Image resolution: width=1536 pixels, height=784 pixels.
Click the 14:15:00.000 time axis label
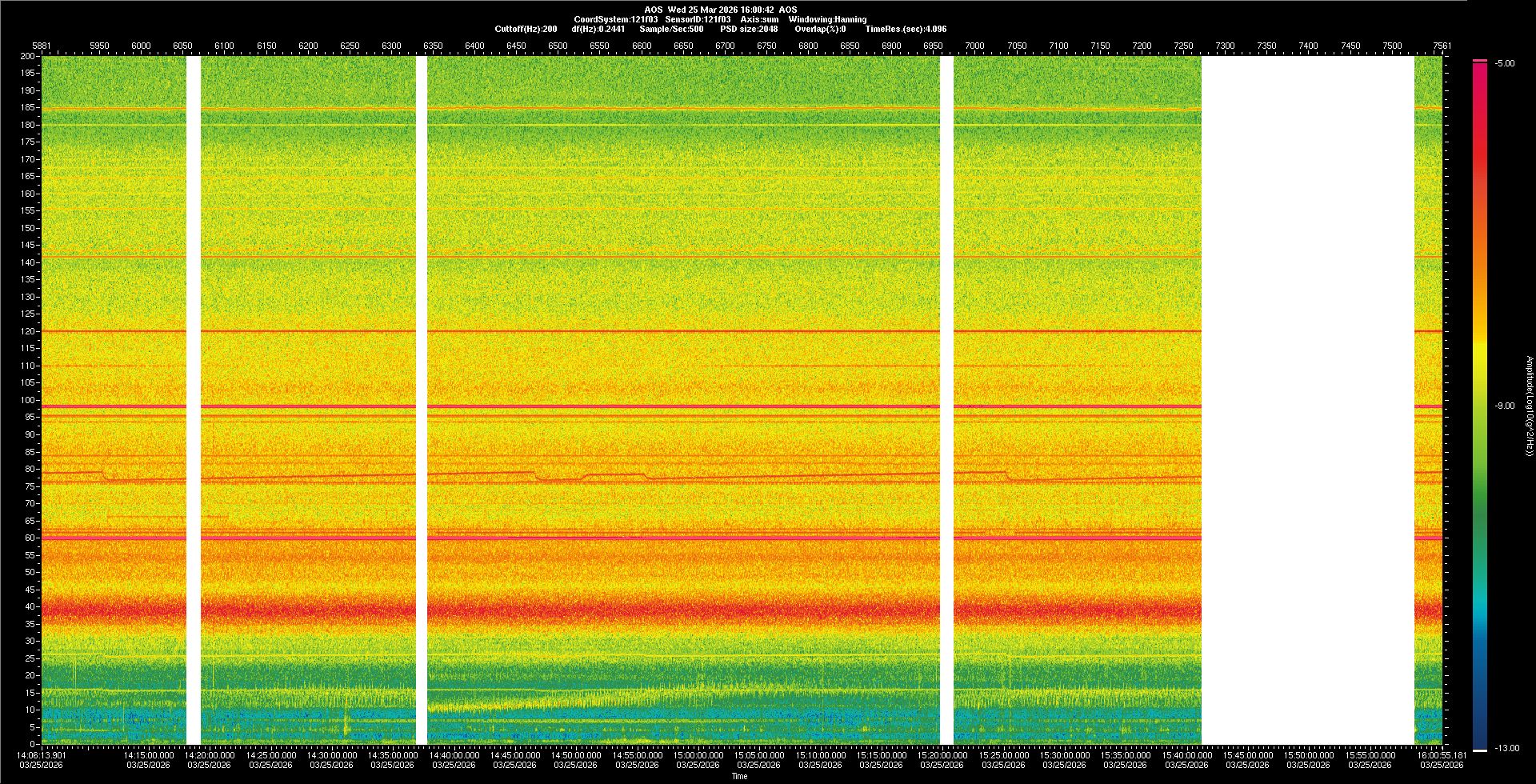click(x=149, y=755)
